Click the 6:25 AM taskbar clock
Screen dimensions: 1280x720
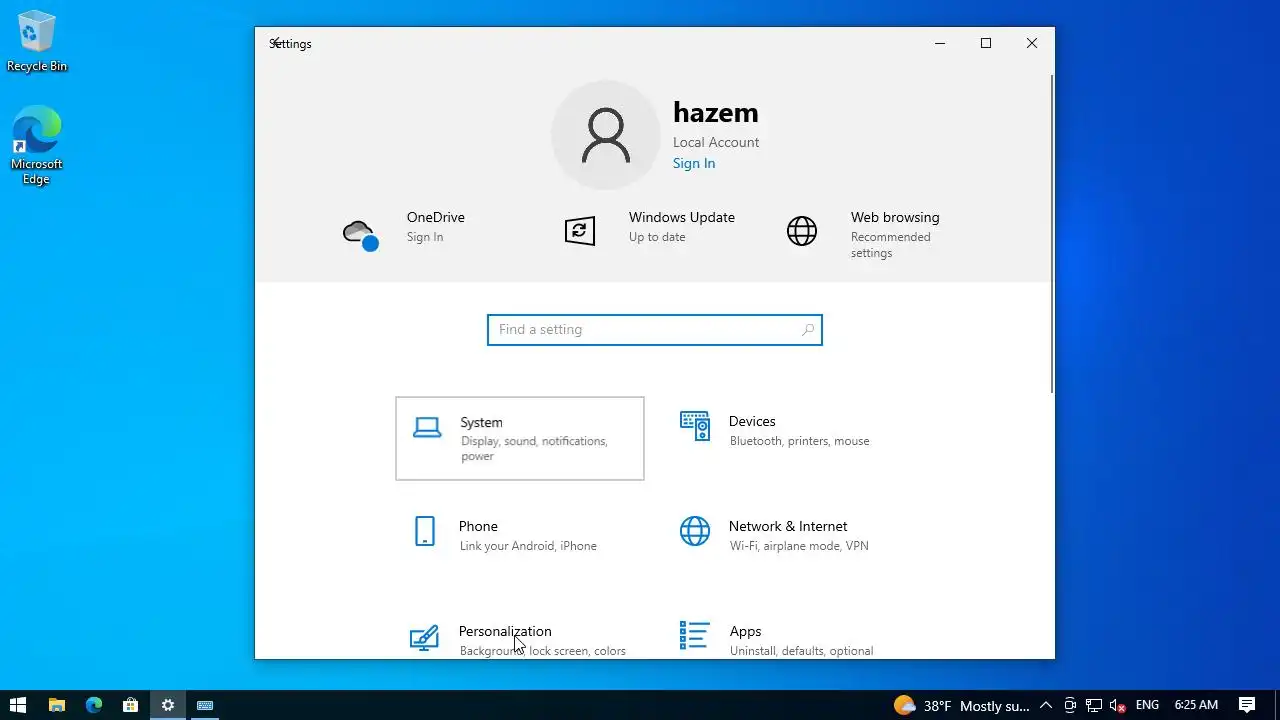(1196, 705)
